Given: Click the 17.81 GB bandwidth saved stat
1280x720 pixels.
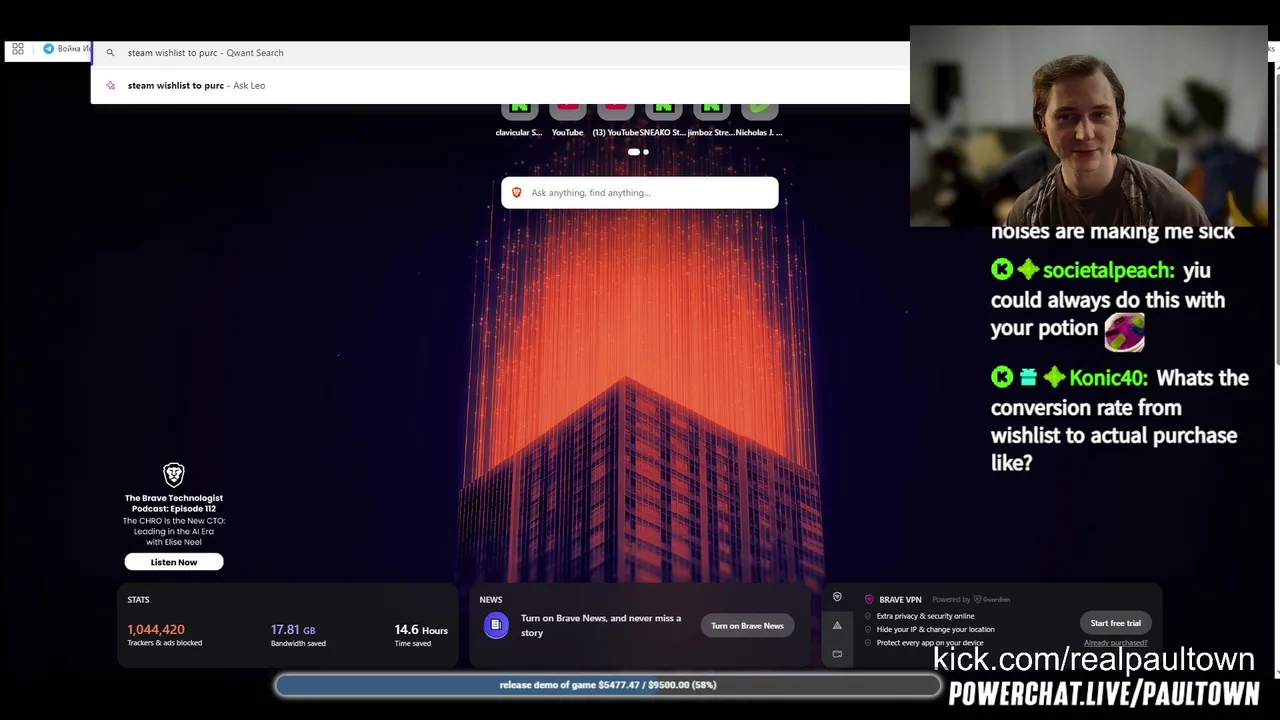Looking at the screenshot, I should click(298, 635).
